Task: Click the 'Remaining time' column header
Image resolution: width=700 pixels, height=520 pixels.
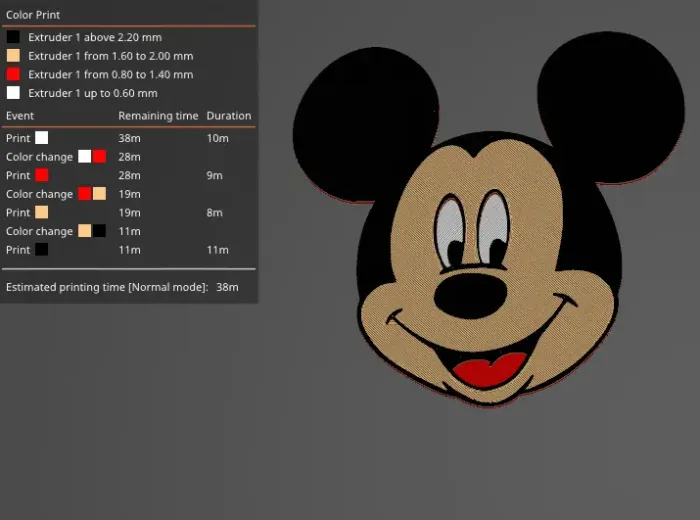Action: [158, 116]
